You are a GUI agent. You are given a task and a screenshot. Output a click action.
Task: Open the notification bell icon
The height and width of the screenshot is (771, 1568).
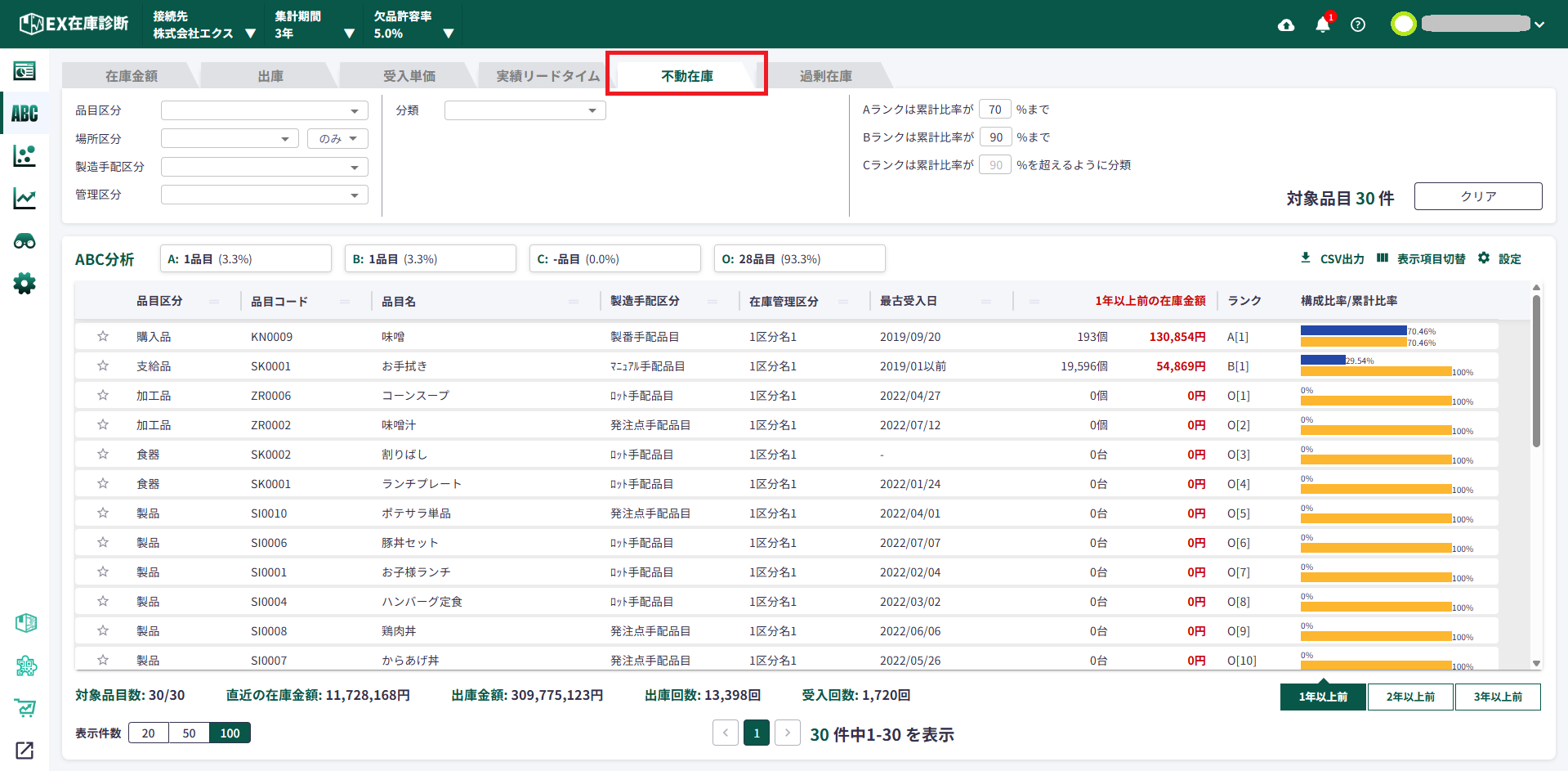(x=1322, y=25)
